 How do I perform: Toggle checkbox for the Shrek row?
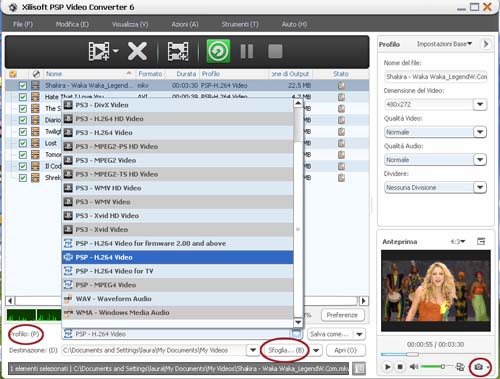pos(23,178)
